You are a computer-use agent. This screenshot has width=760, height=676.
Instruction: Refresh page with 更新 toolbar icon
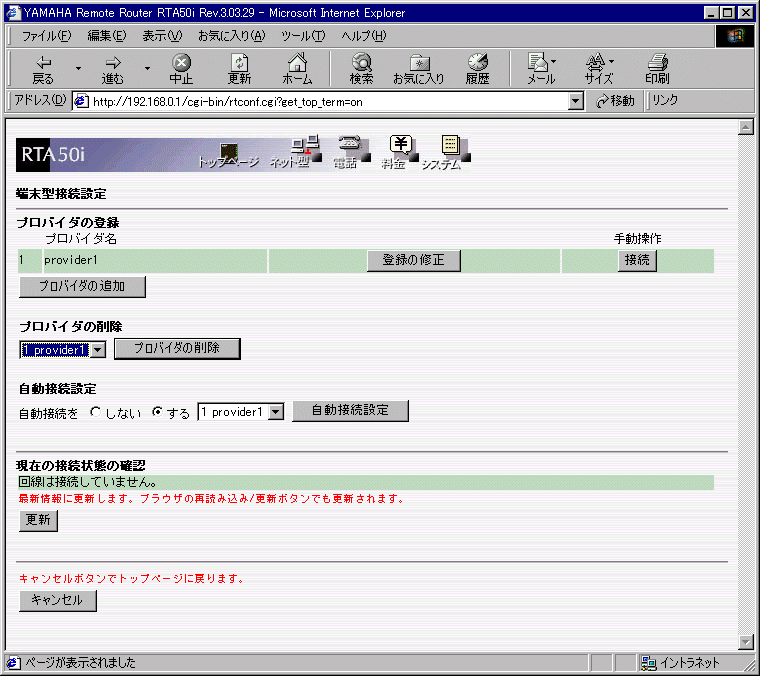[239, 69]
